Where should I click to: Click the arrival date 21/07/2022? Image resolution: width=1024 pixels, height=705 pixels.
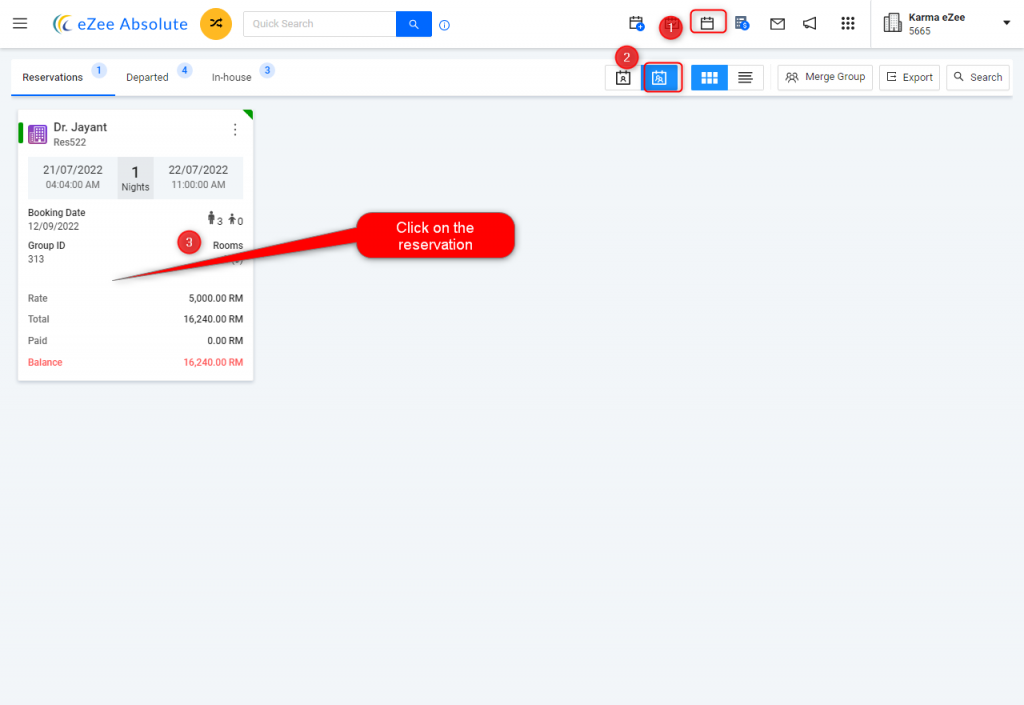72,170
